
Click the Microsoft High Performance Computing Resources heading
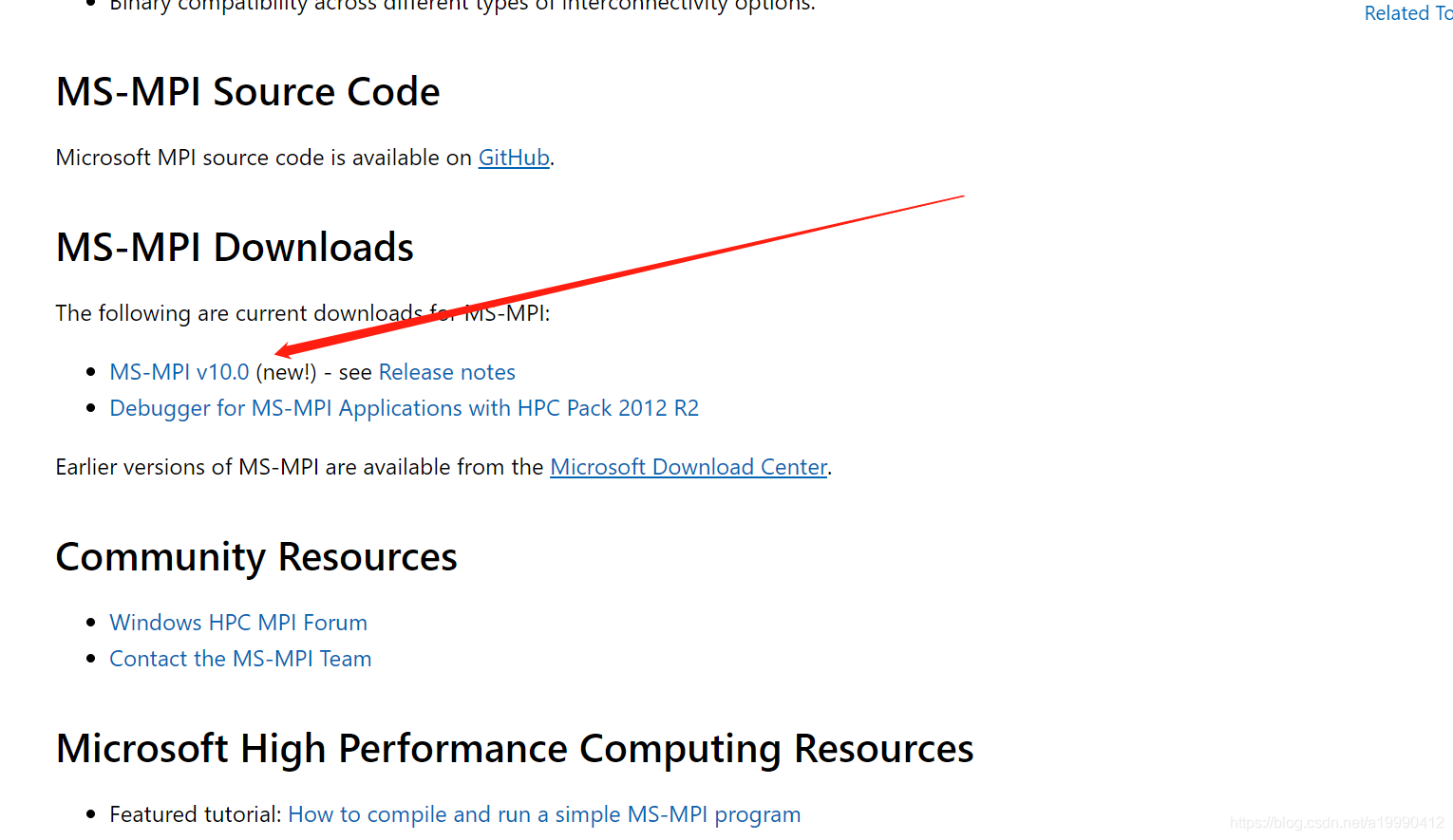[515, 749]
